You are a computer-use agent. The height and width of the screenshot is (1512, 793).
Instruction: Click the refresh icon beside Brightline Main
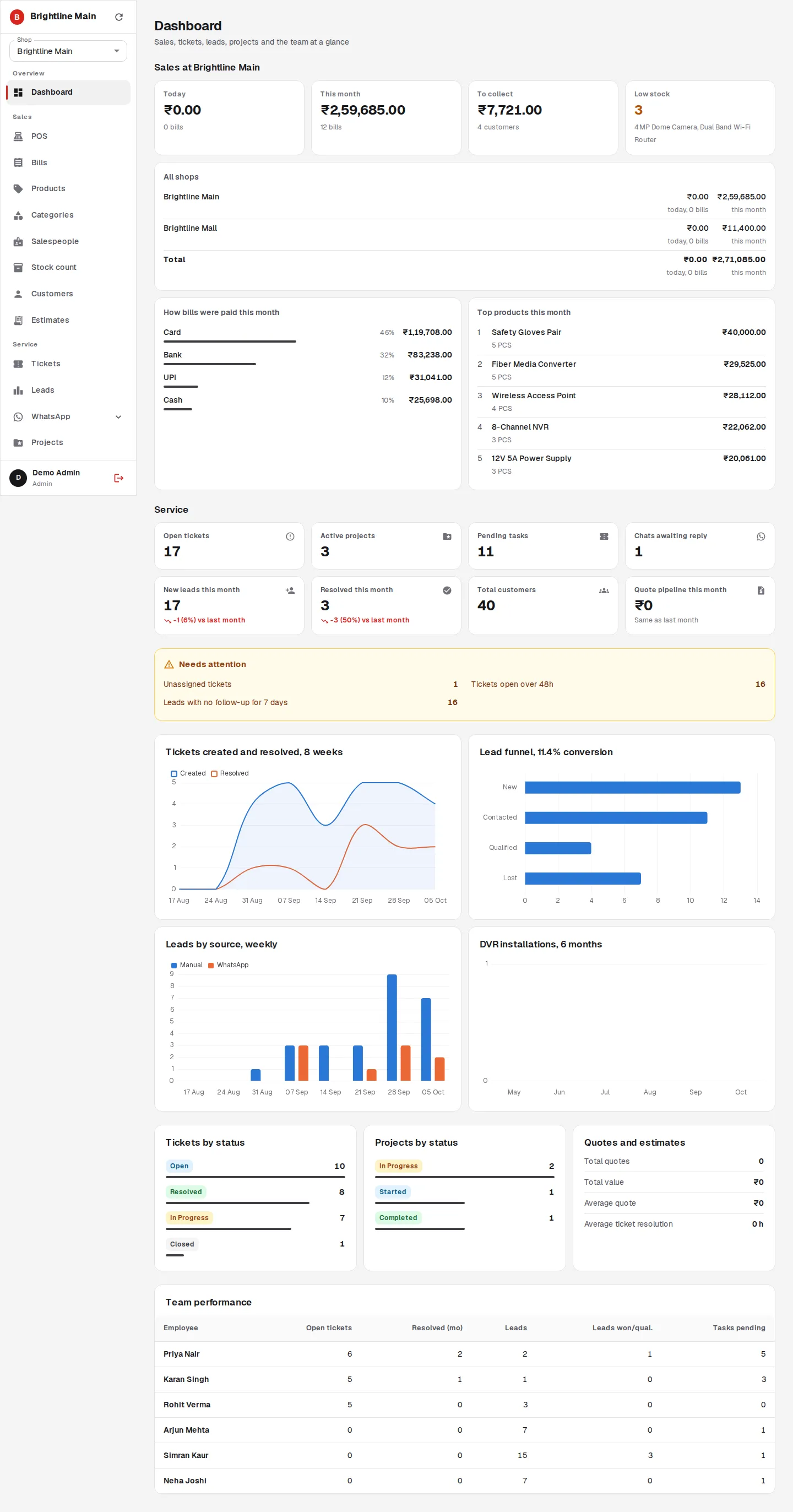[118, 17]
